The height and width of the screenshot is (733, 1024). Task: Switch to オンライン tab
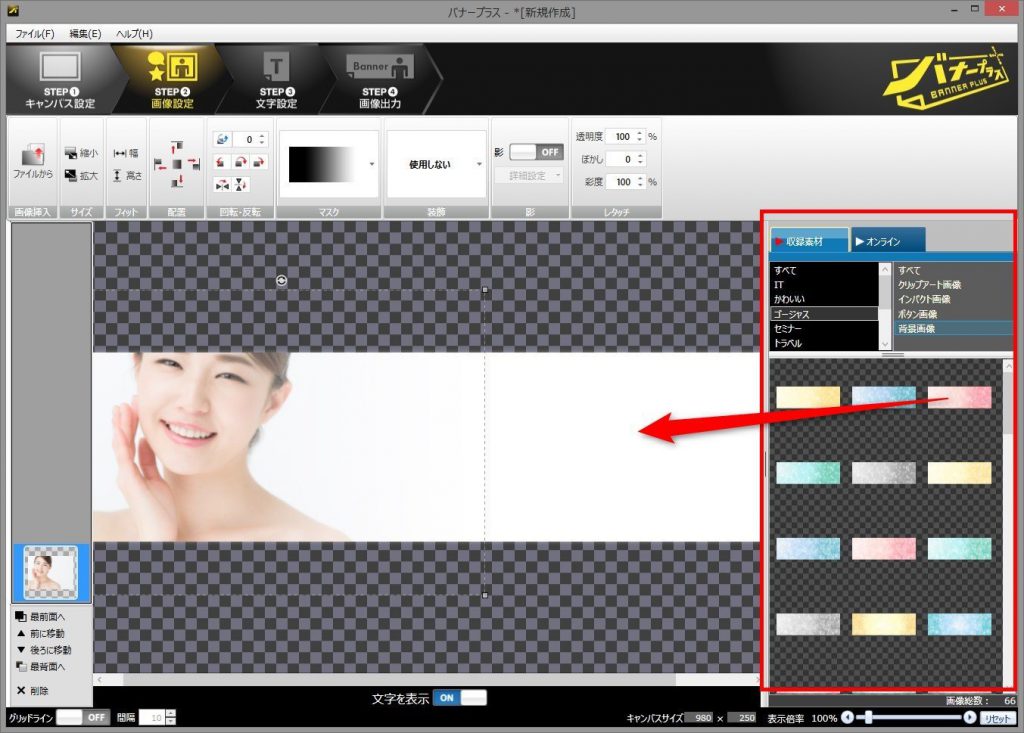tap(888, 241)
